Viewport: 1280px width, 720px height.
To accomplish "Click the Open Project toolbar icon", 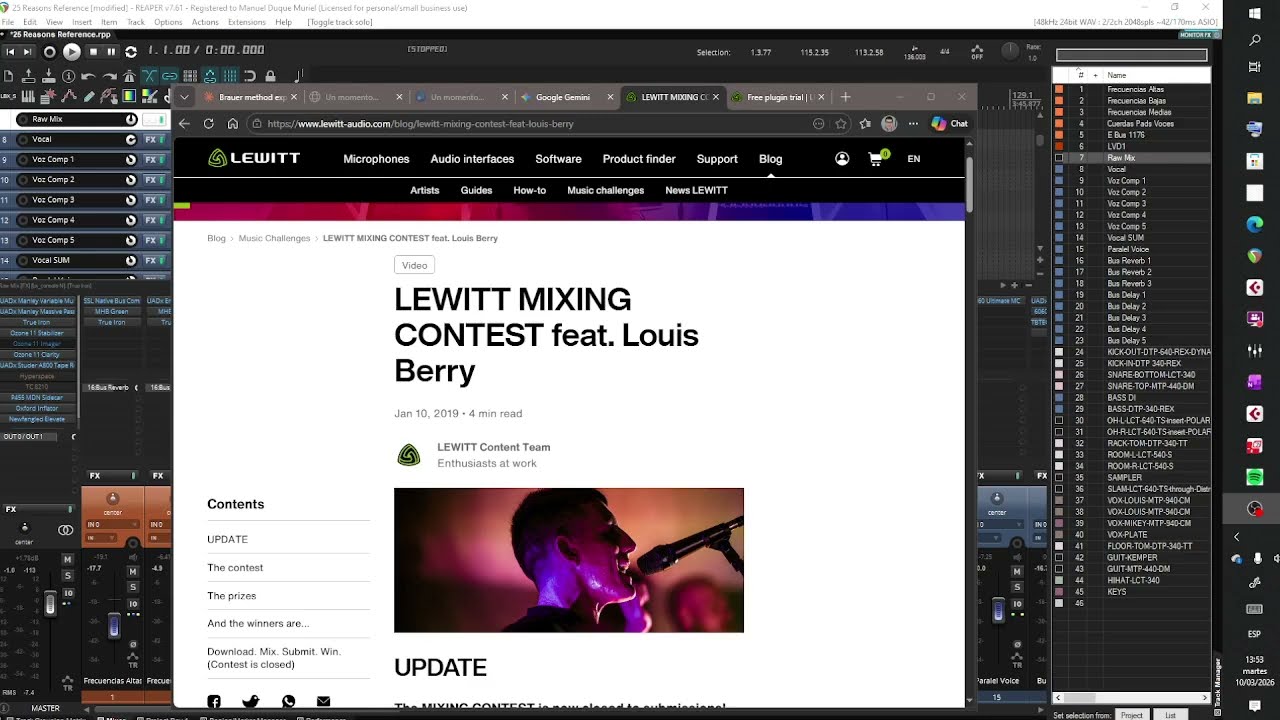I will point(28,76).
